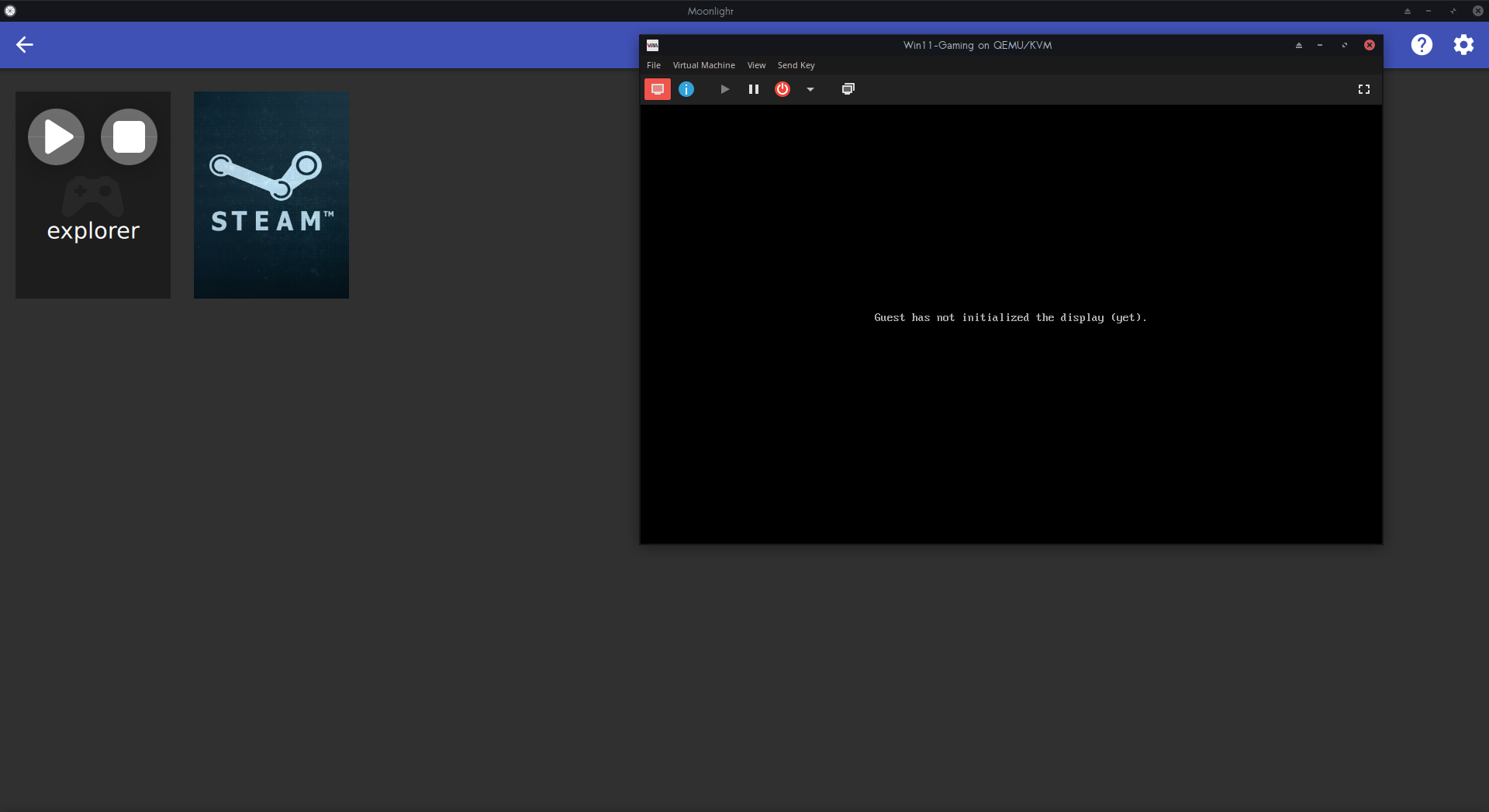Stop the running explorer session
This screenshot has height=812, width=1489.
[x=129, y=137]
